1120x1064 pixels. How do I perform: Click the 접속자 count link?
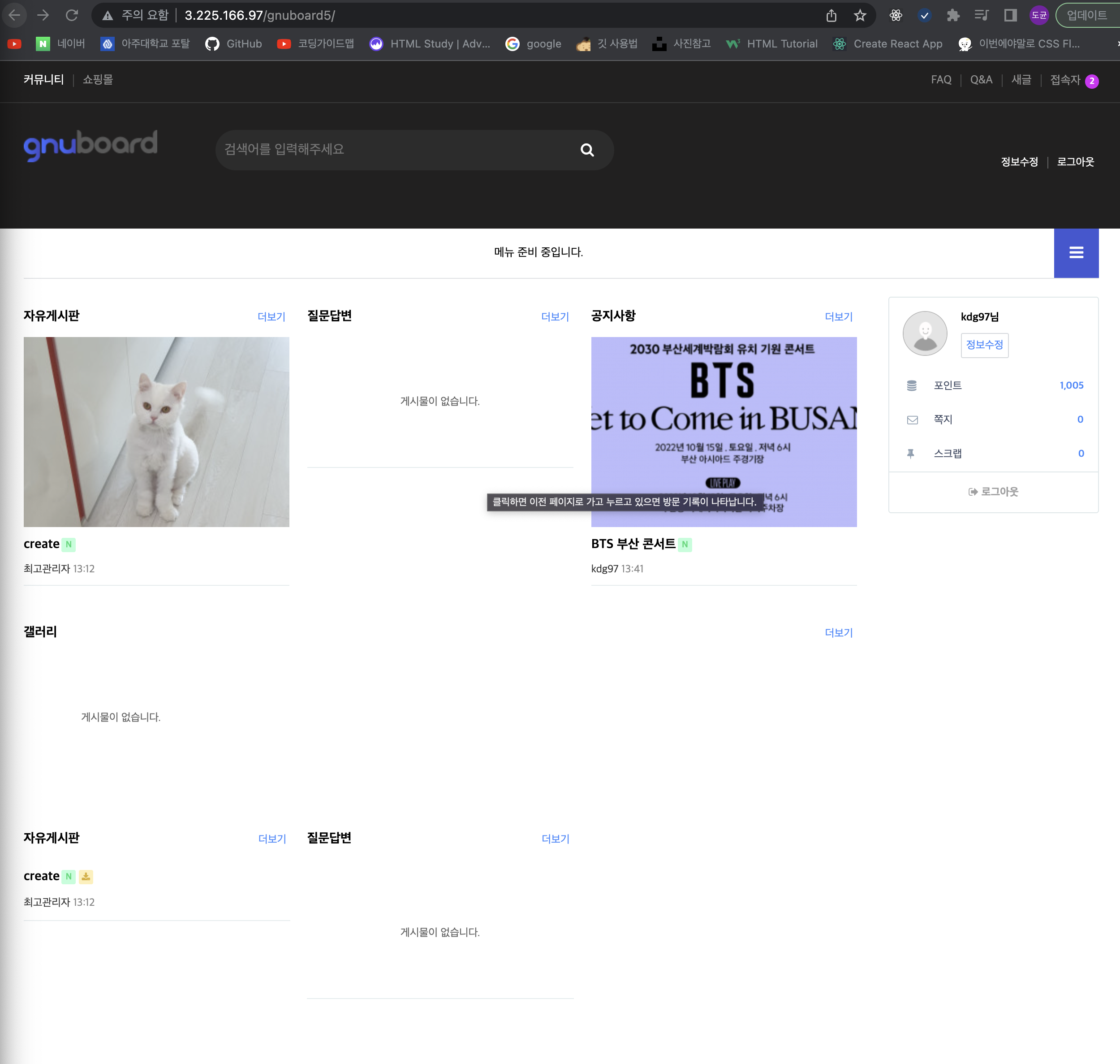1073,80
